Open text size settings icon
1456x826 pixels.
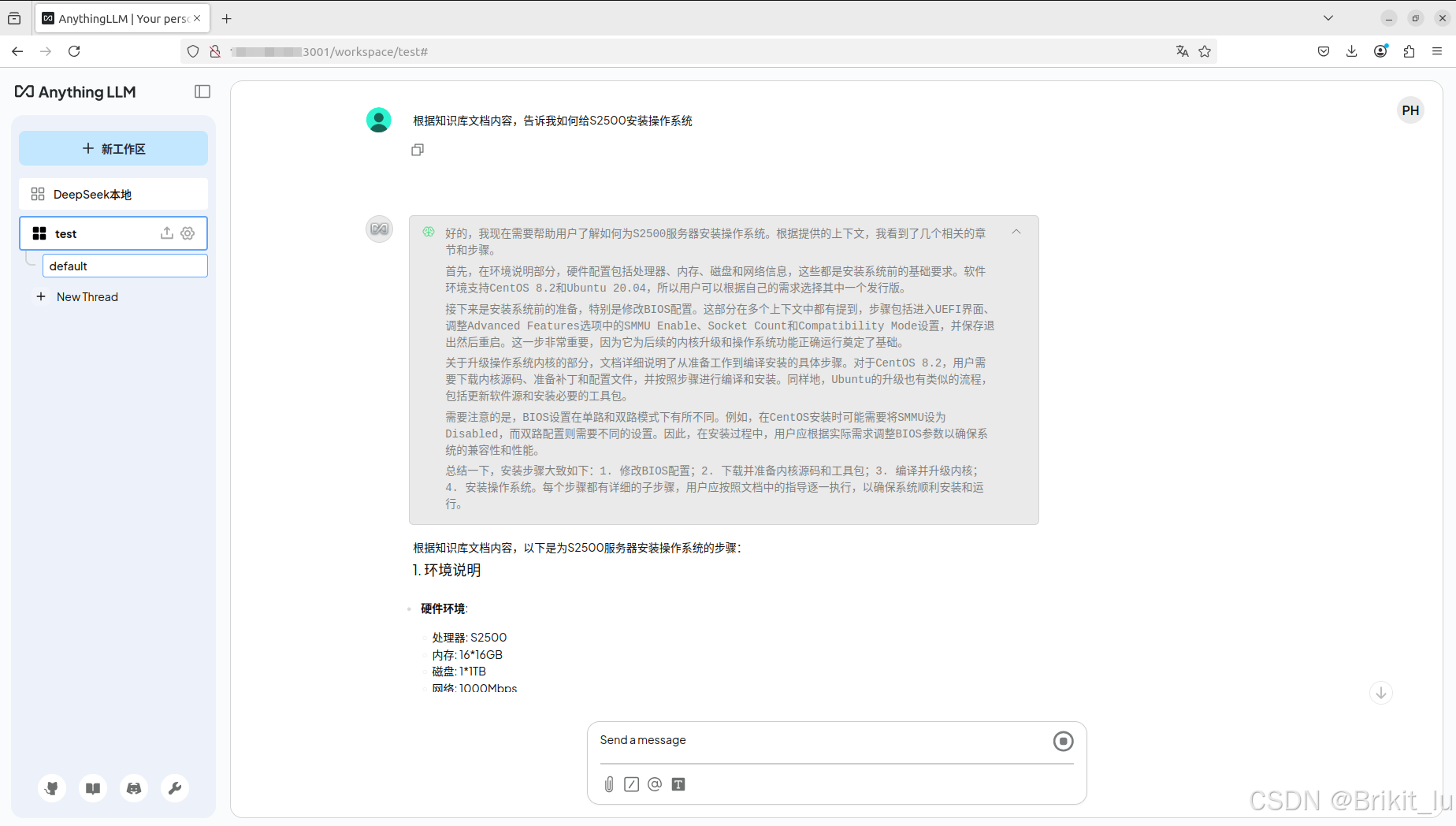[678, 784]
